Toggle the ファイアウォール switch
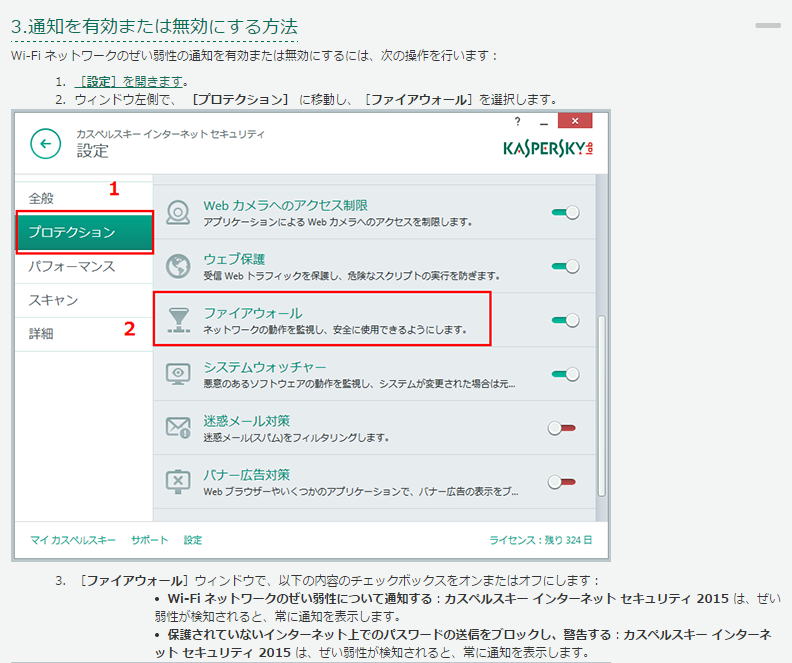This screenshot has height=663, width=792. click(565, 320)
